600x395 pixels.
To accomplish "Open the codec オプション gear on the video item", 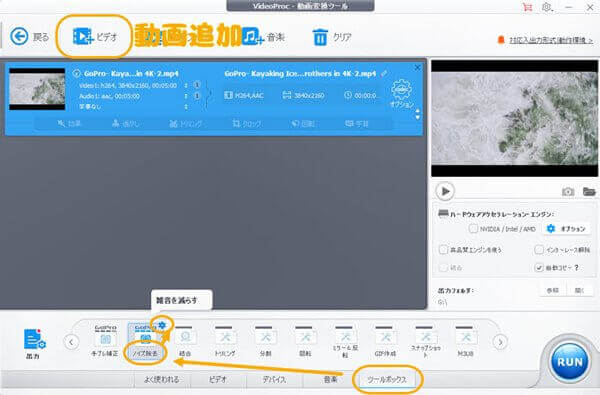I will tap(401, 93).
